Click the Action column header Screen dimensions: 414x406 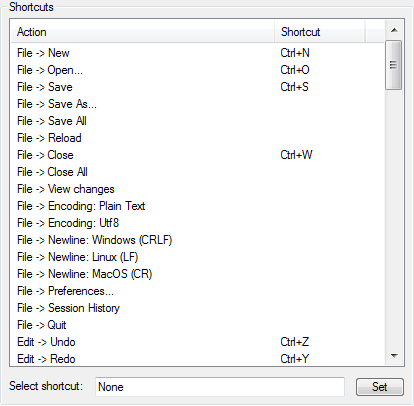[143, 32]
